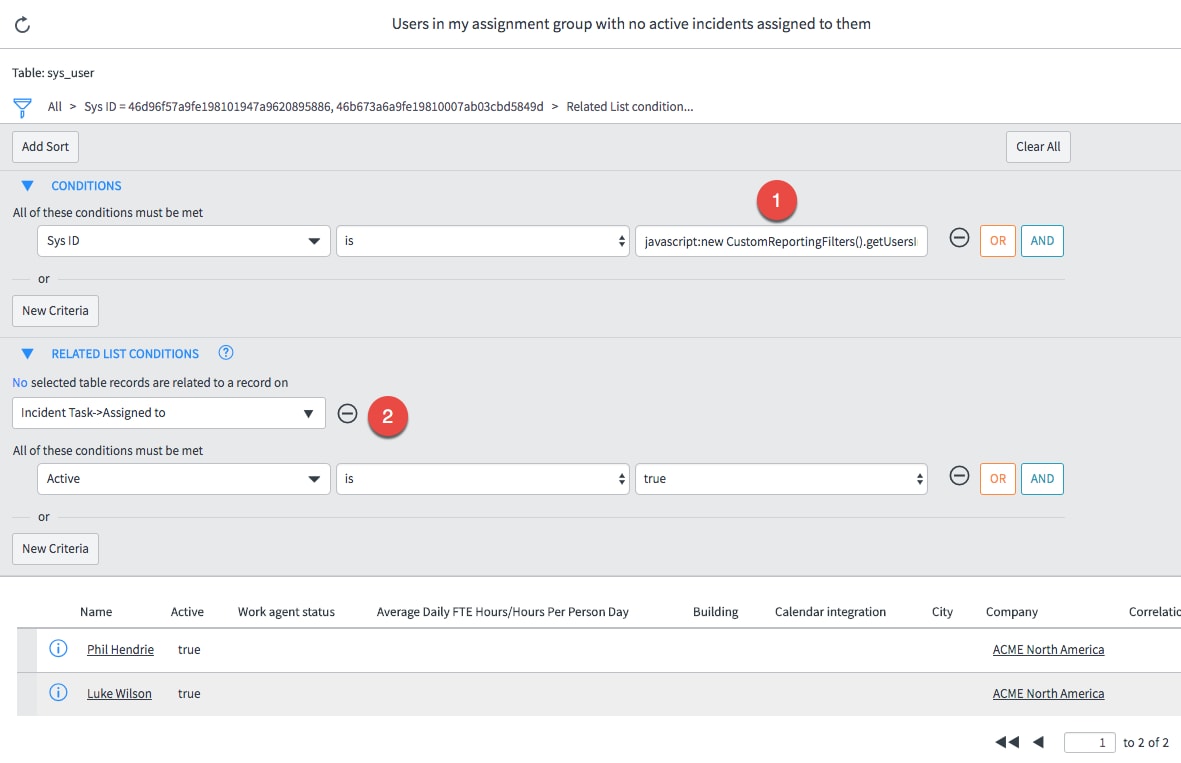
Task: Click the filter icon beside the breadcrumb
Action: (x=21, y=106)
